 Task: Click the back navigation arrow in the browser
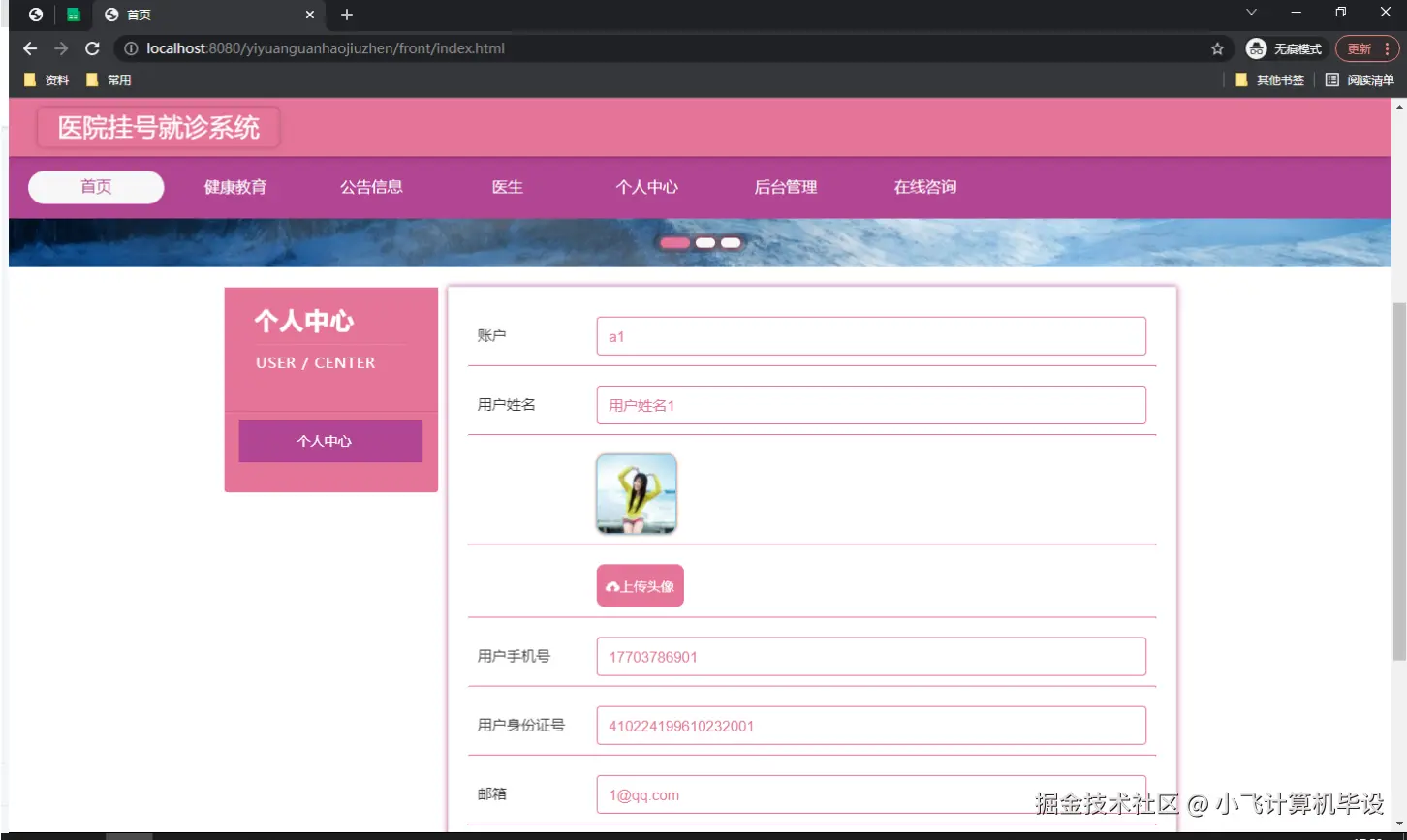(x=29, y=48)
